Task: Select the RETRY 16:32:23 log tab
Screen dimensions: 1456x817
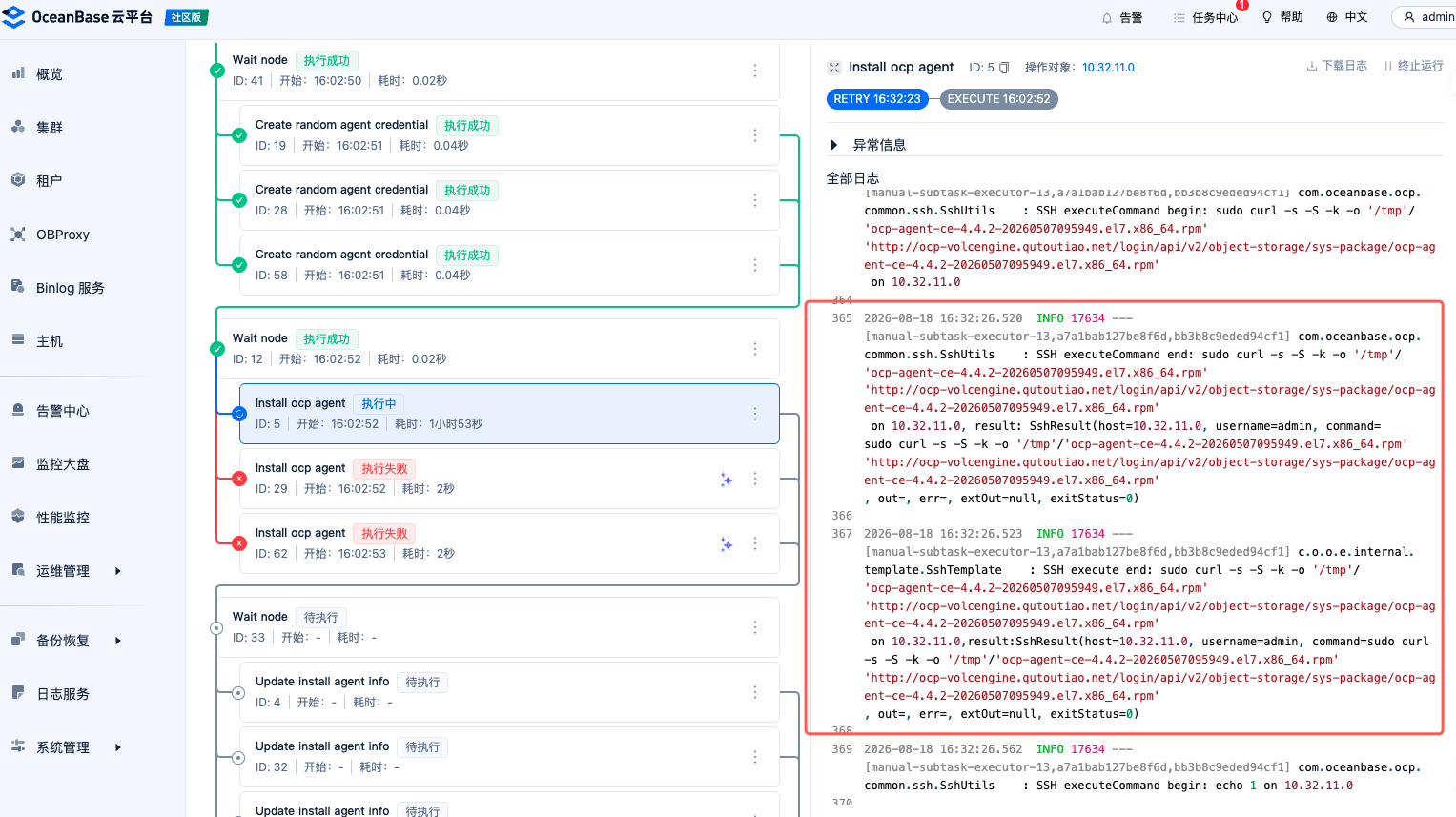Action: pos(877,99)
